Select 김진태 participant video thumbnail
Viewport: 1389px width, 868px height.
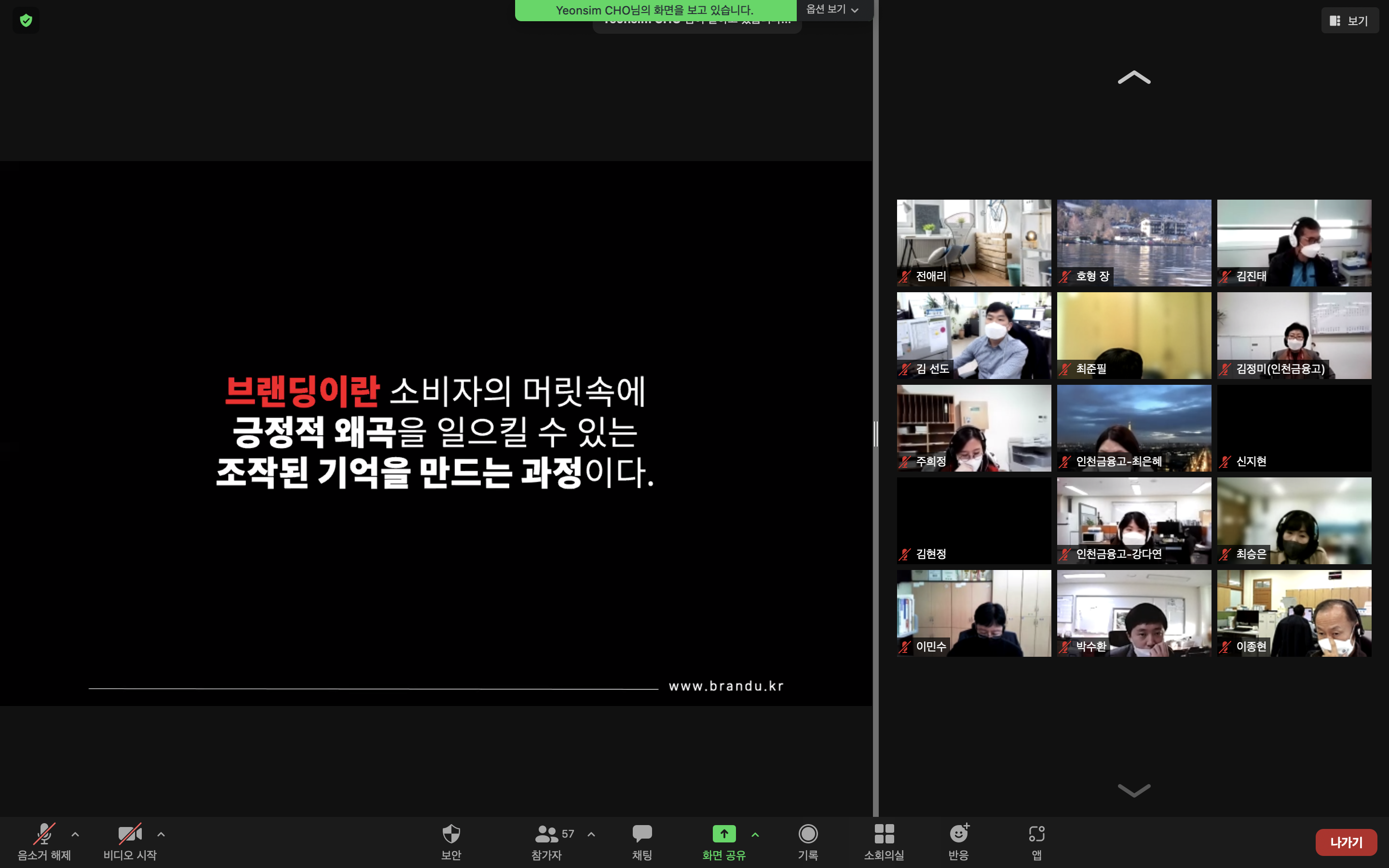click(x=1294, y=242)
